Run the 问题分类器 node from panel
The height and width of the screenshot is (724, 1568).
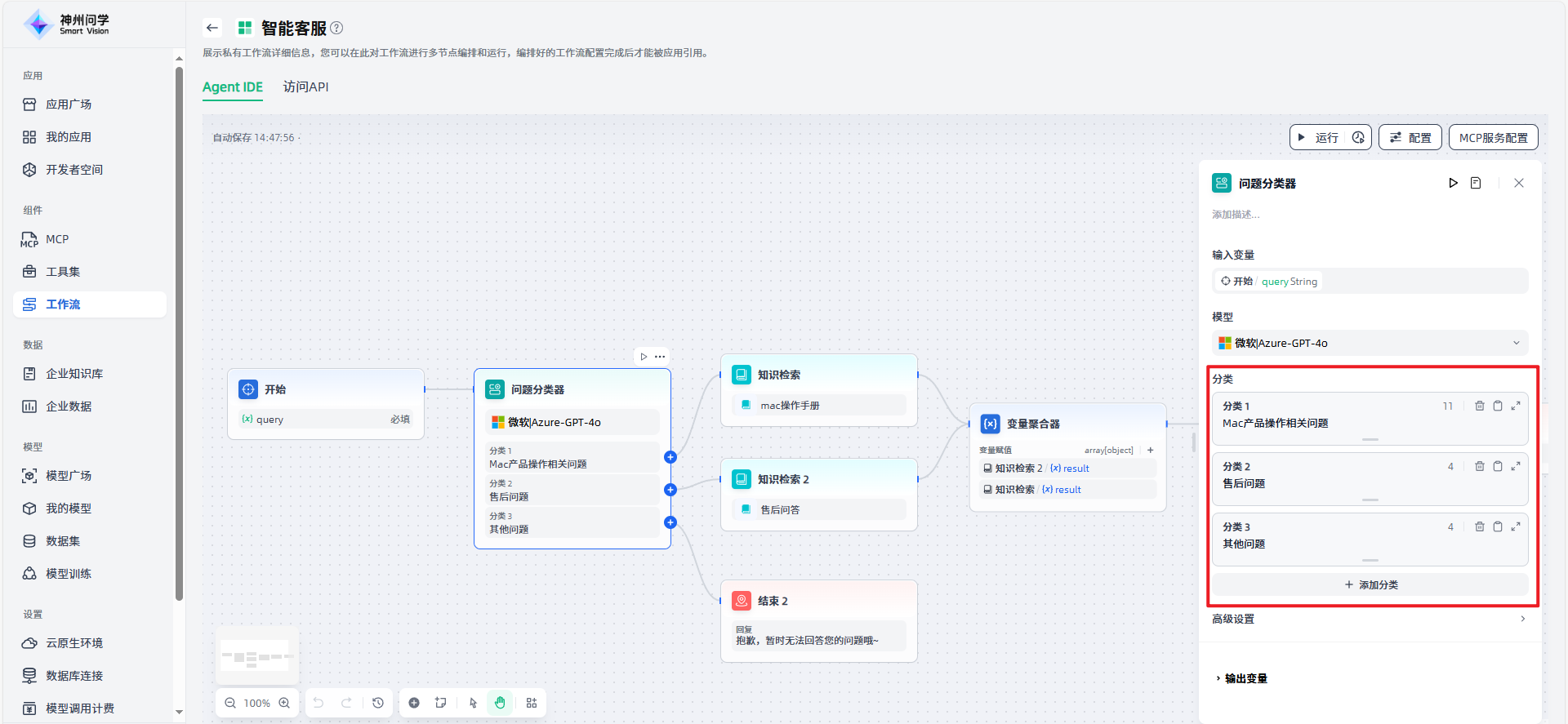pos(1453,183)
